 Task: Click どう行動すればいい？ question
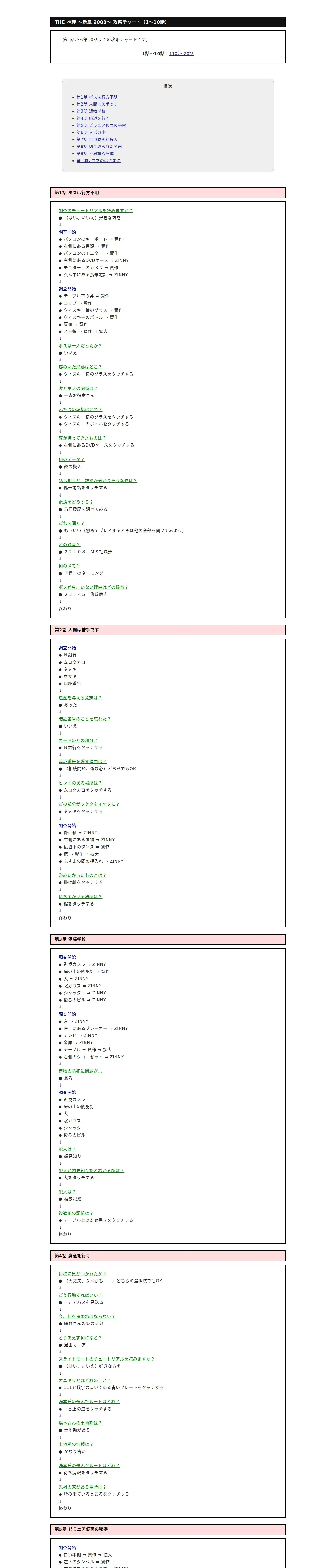pyautogui.click(x=81, y=1295)
